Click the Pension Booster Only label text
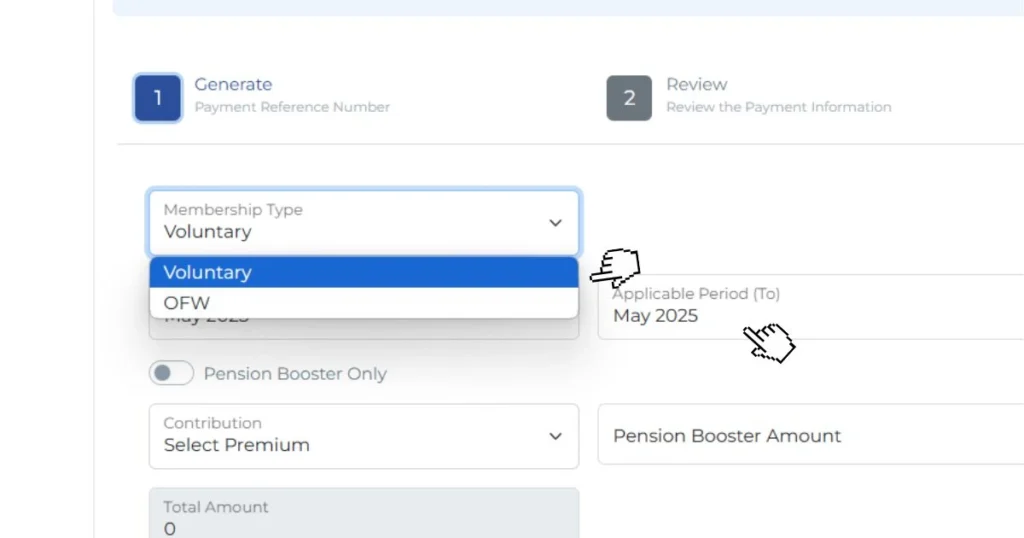1024x538 pixels. tap(295, 373)
